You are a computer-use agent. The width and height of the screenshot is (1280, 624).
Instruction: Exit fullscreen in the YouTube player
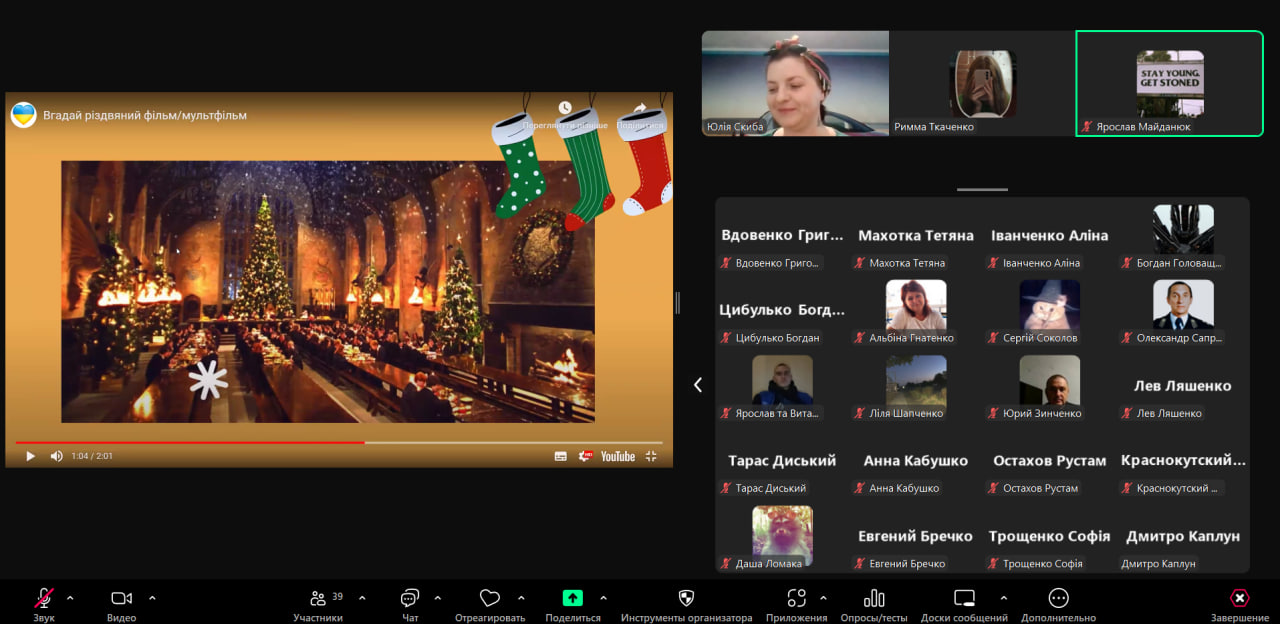651,456
